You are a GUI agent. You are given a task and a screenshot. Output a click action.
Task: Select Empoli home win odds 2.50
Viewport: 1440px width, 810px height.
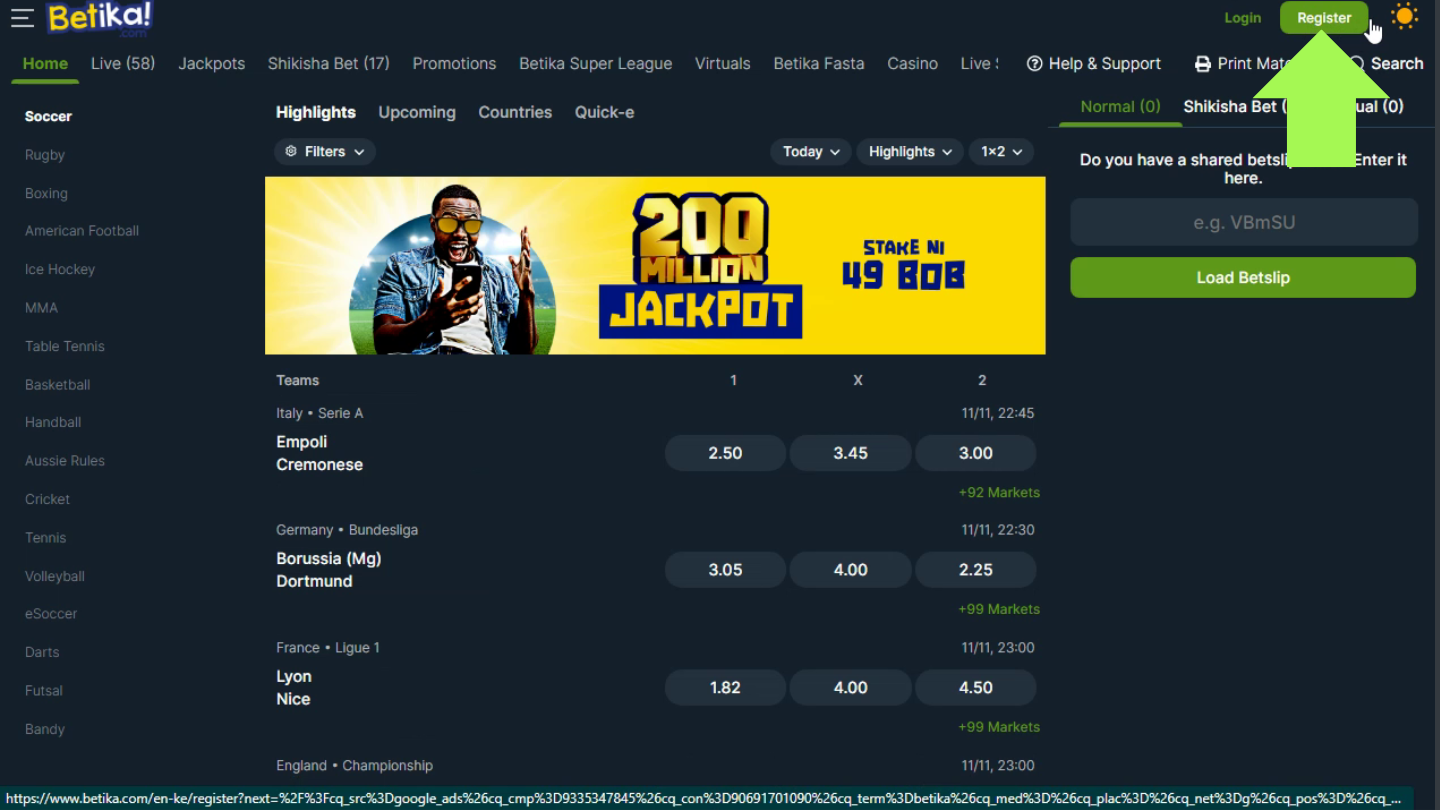725,453
